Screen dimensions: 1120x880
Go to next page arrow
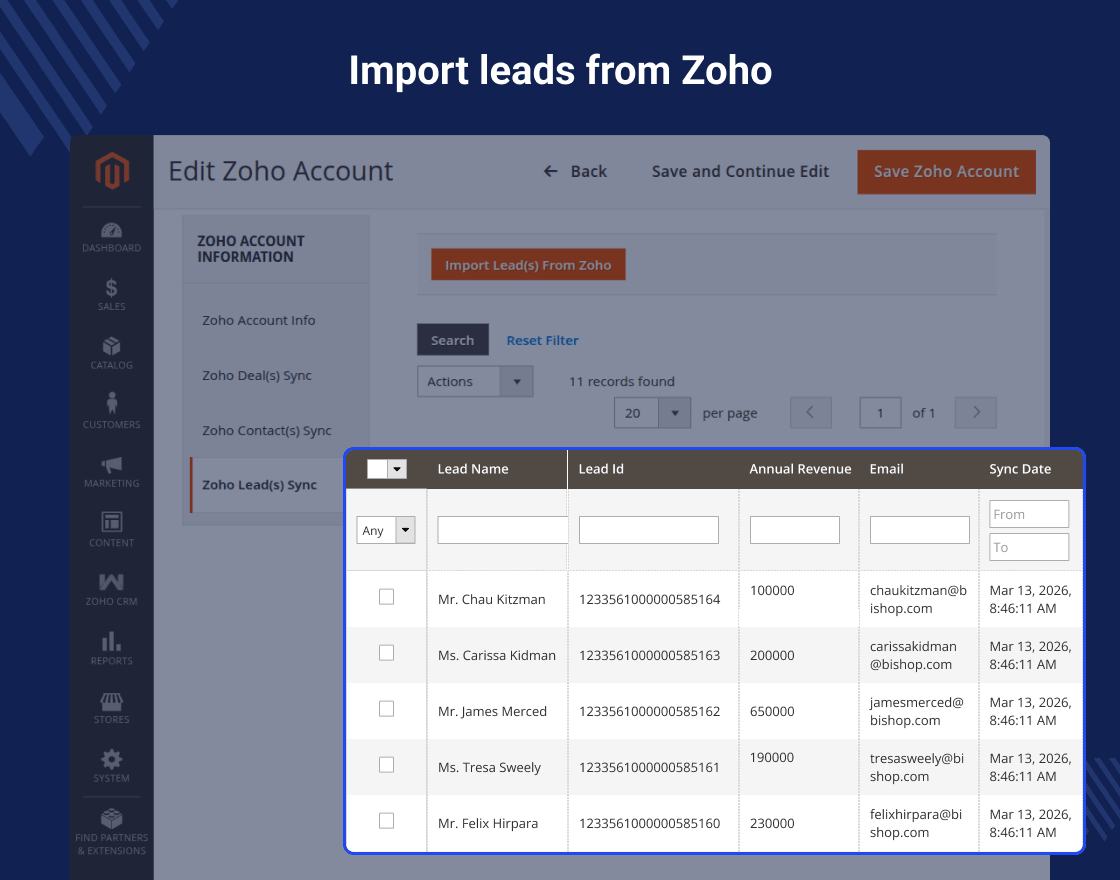[x=976, y=413]
